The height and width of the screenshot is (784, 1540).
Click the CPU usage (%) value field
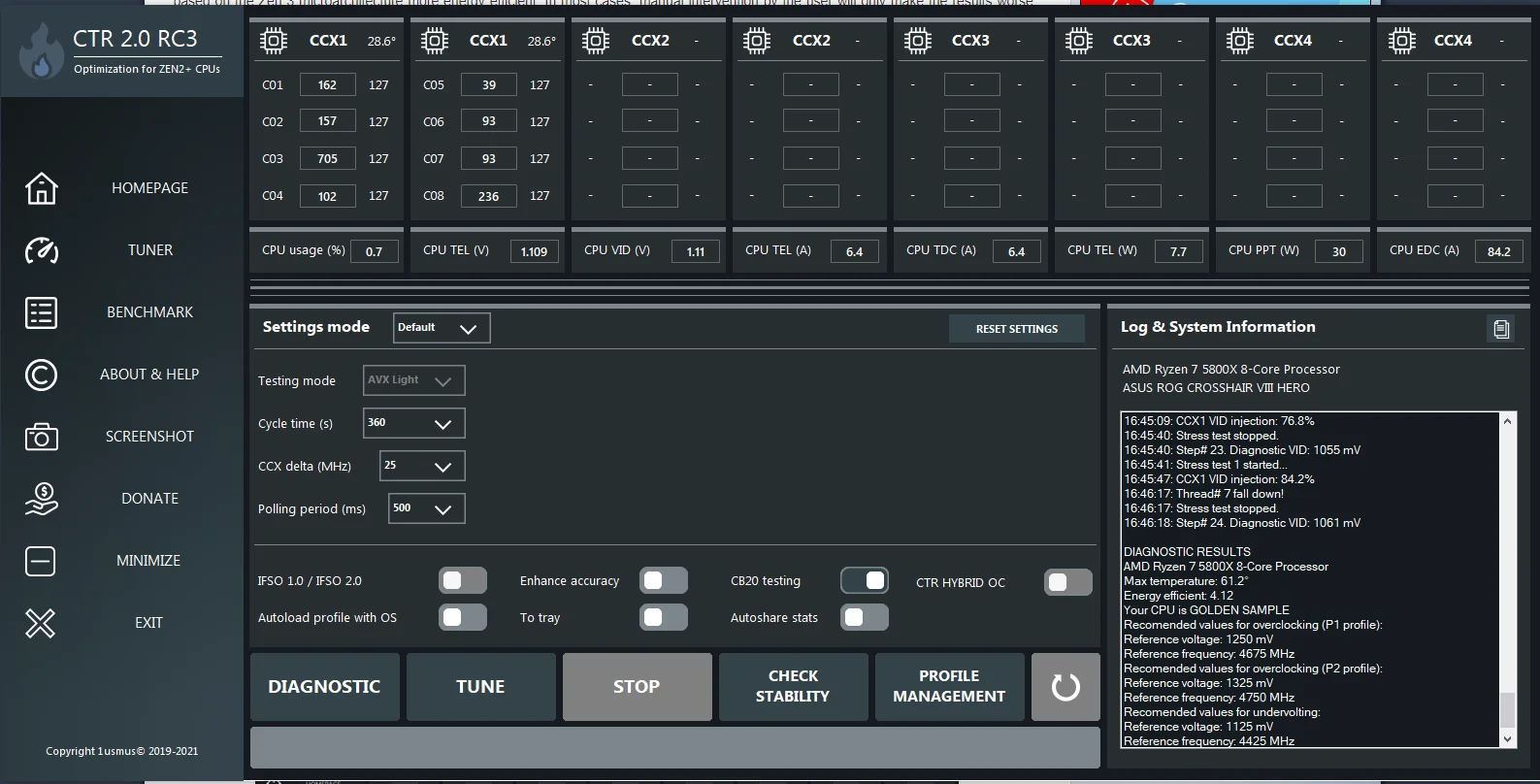click(x=374, y=252)
